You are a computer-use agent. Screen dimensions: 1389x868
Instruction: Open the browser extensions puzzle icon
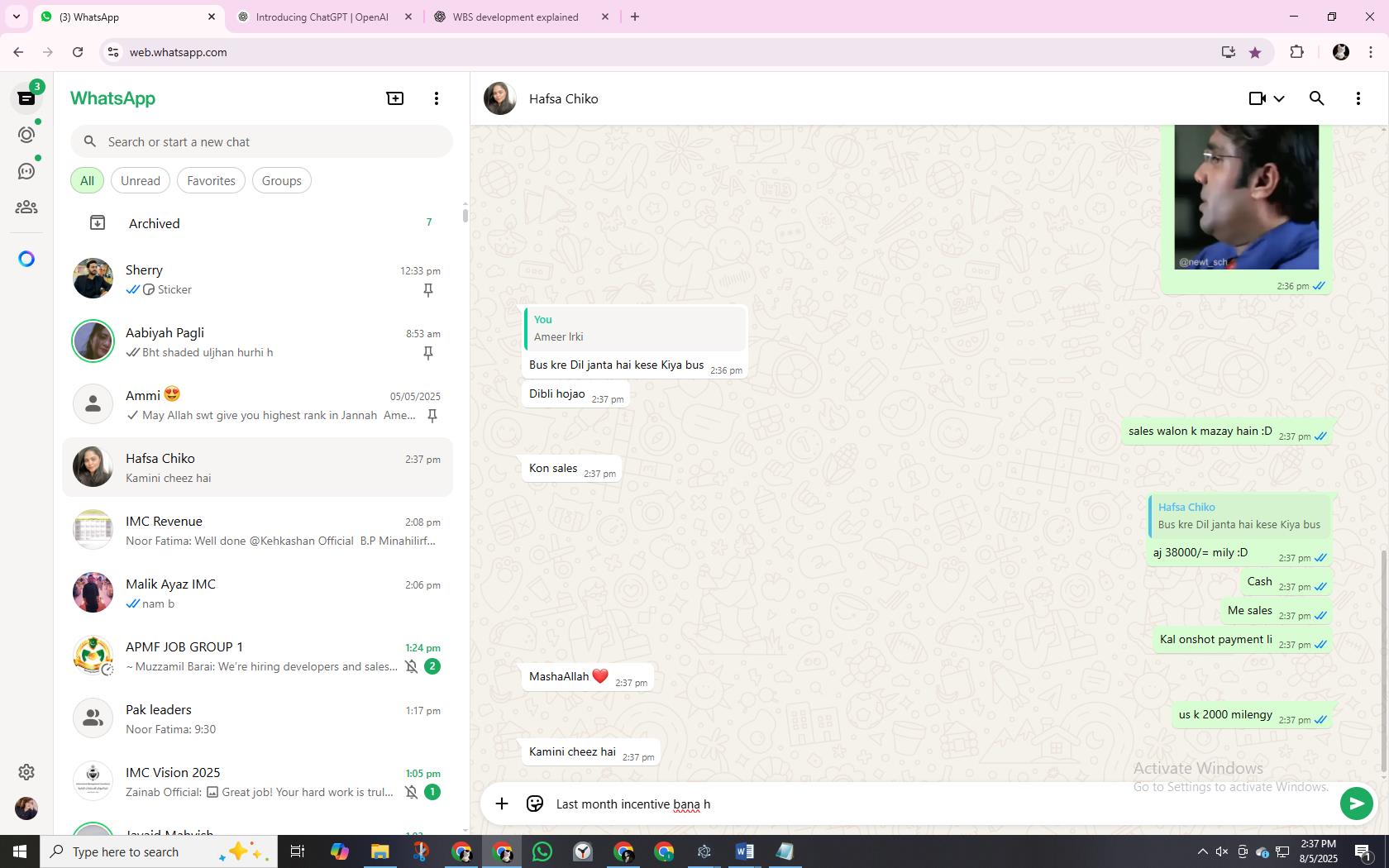tap(1296, 52)
